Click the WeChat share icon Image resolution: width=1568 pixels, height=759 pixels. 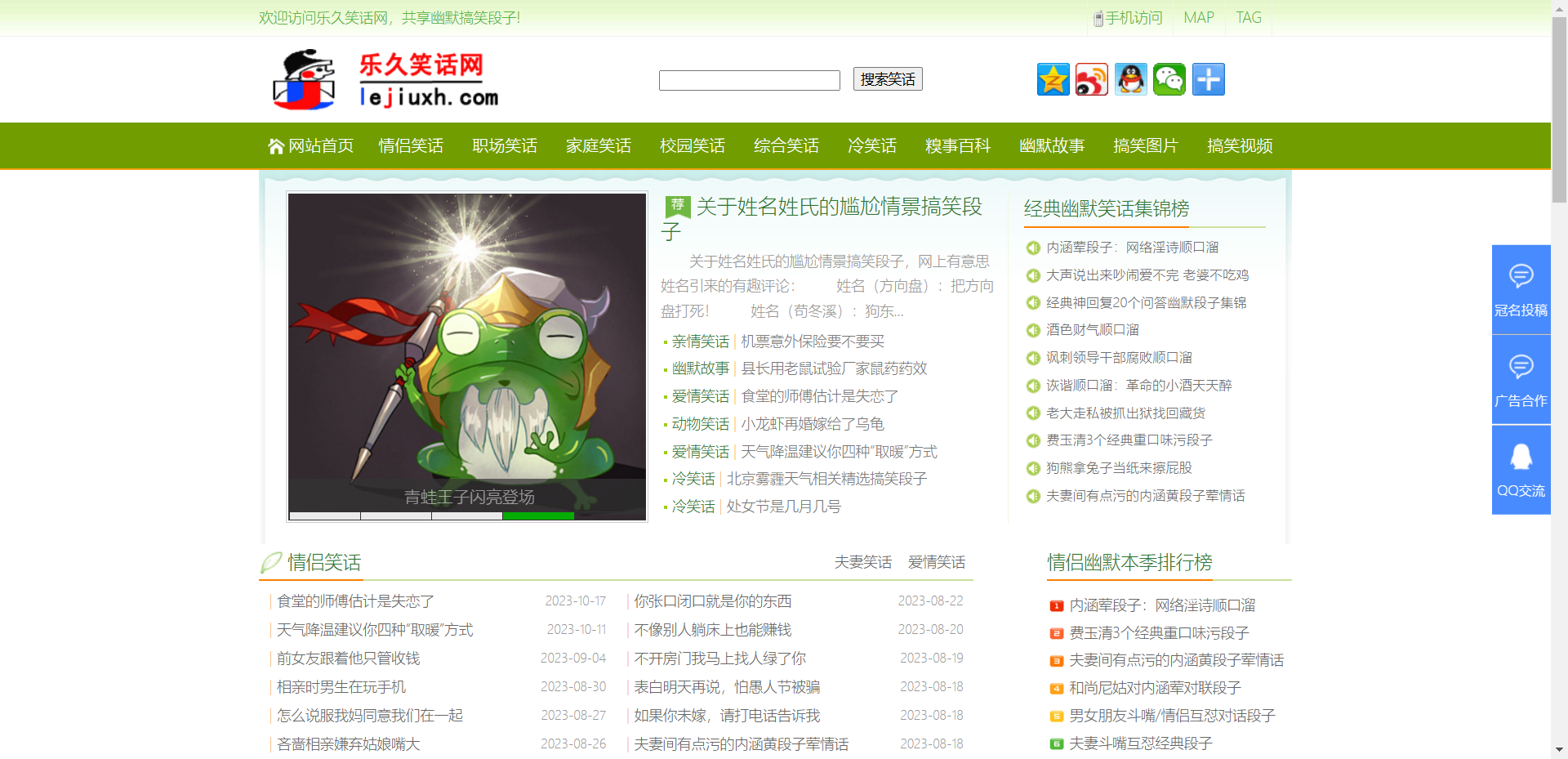1169,79
